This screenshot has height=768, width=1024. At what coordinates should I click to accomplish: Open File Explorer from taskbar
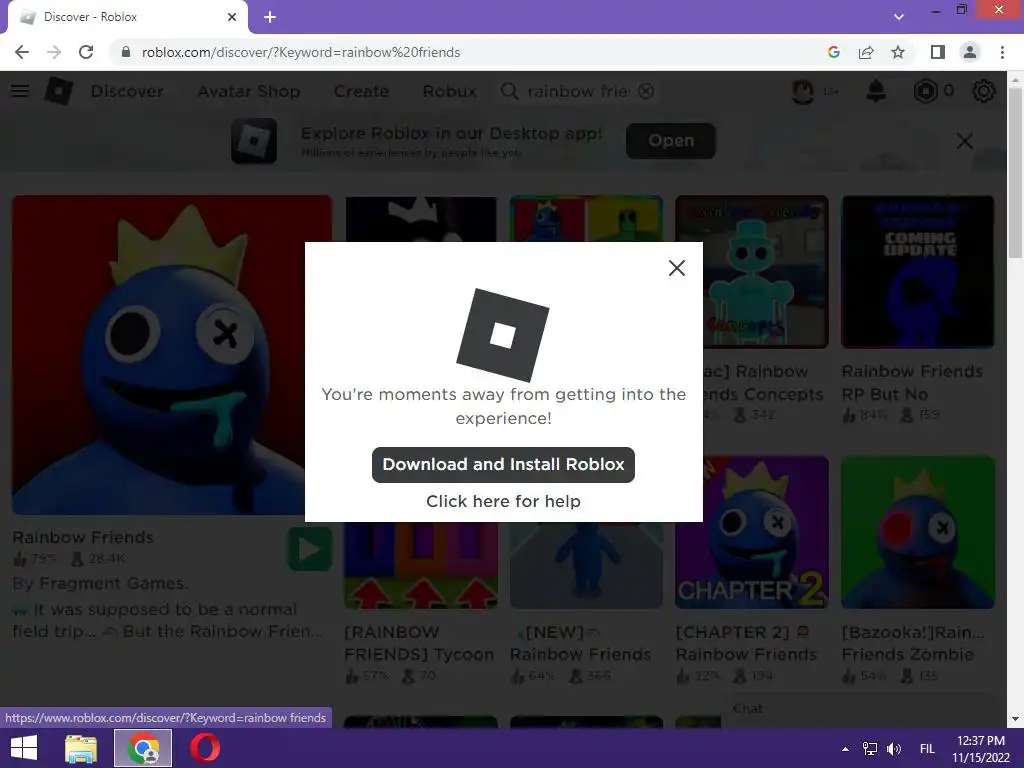[81, 748]
